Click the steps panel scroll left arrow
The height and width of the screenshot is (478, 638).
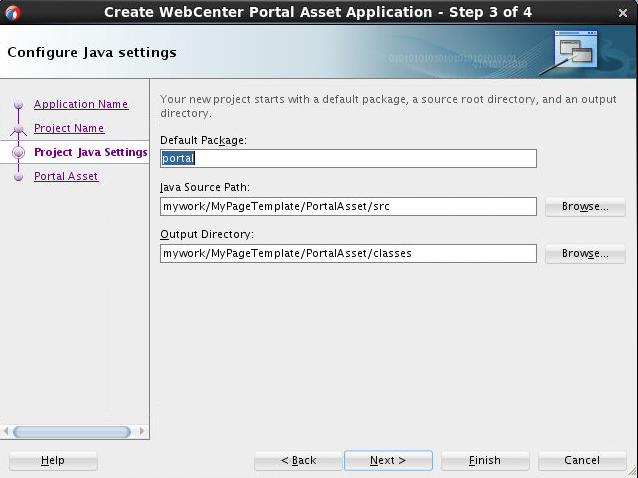(x=6, y=431)
